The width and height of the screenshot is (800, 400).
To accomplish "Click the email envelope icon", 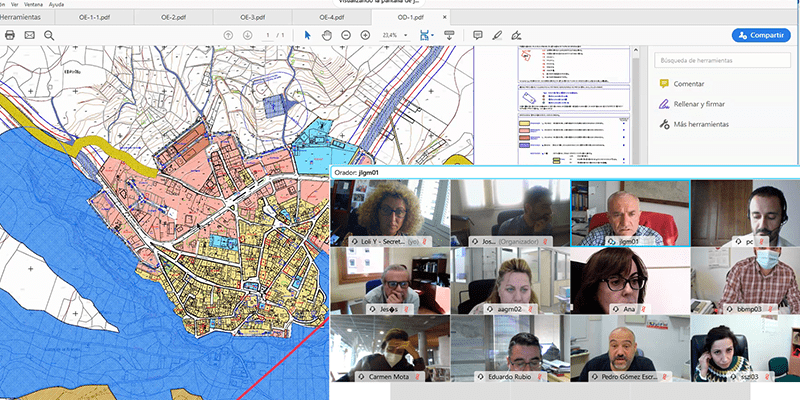I will click(29, 35).
